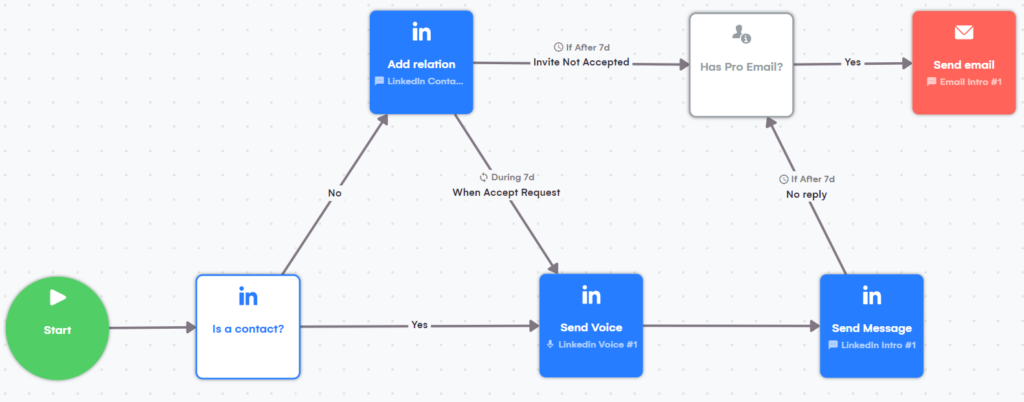
Task: Select the Invite Not Accepted condition label
Action: tap(581, 62)
